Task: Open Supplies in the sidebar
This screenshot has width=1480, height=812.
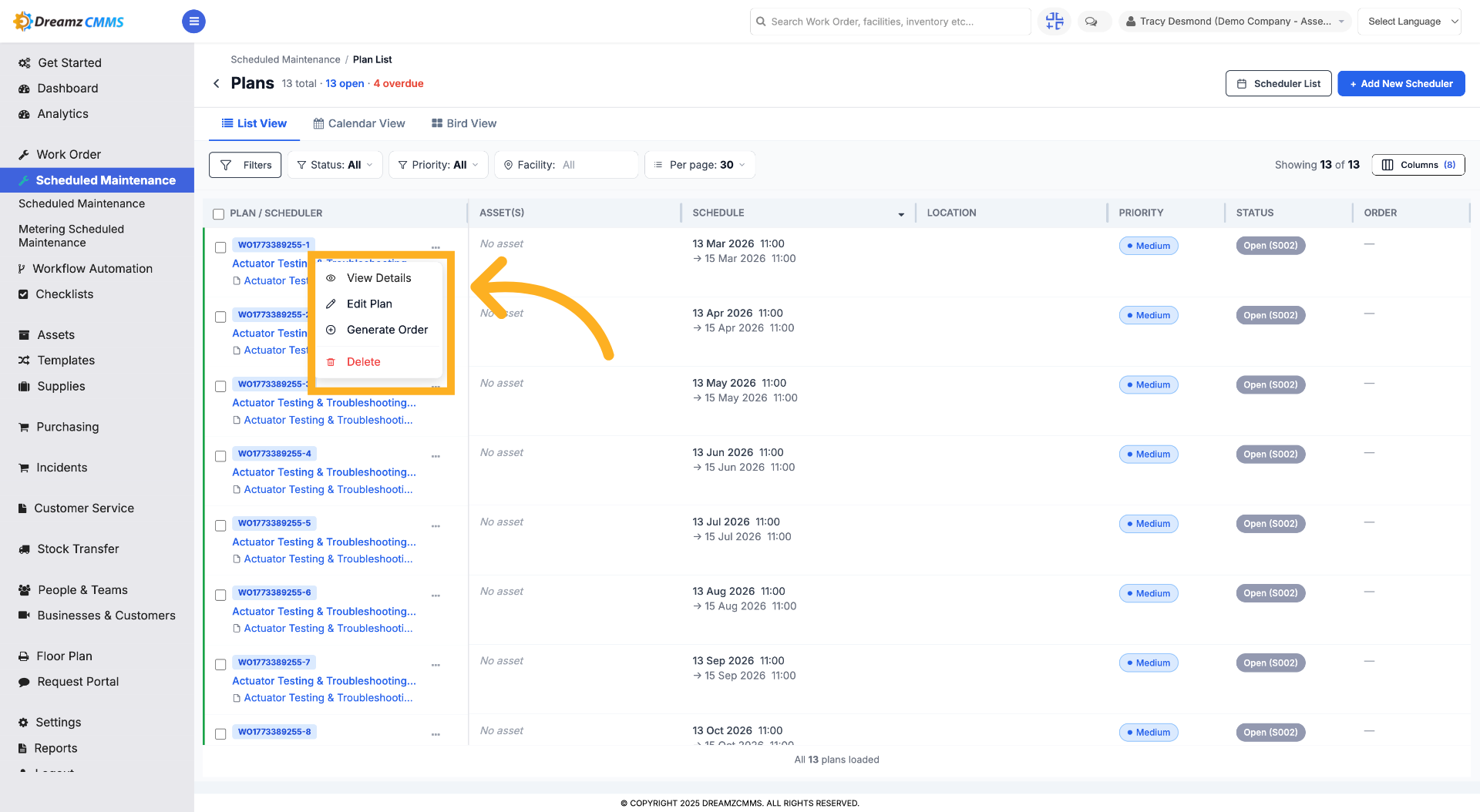Action: (62, 386)
